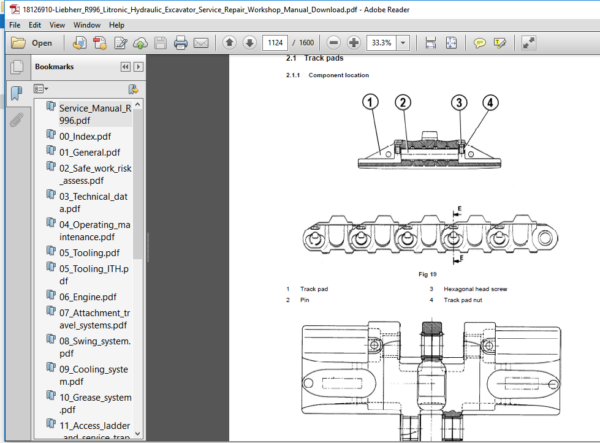Open bookmark 07_Attachment_travel_systems.pdf
The height and width of the screenshot is (443, 600).
click(x=95, y=319)
